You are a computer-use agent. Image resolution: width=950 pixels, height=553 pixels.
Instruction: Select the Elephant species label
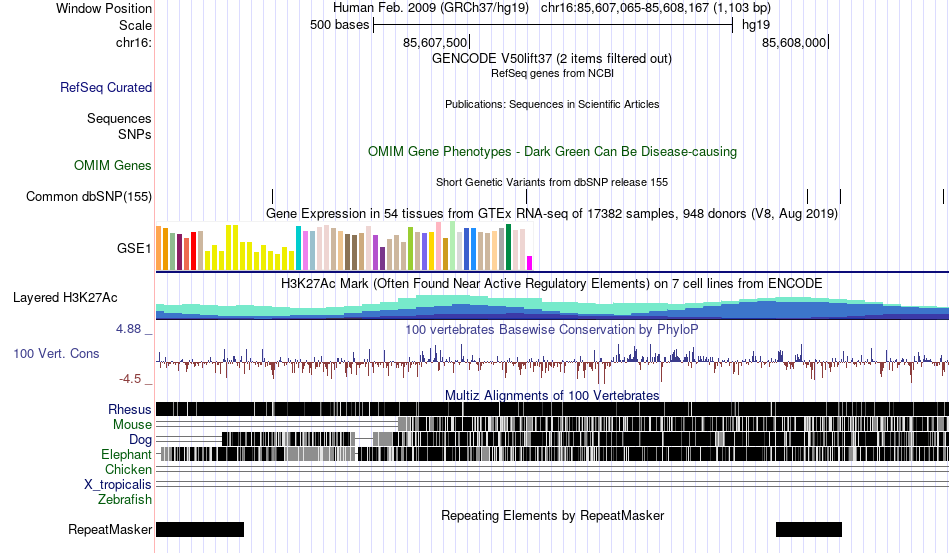point(127,454)
